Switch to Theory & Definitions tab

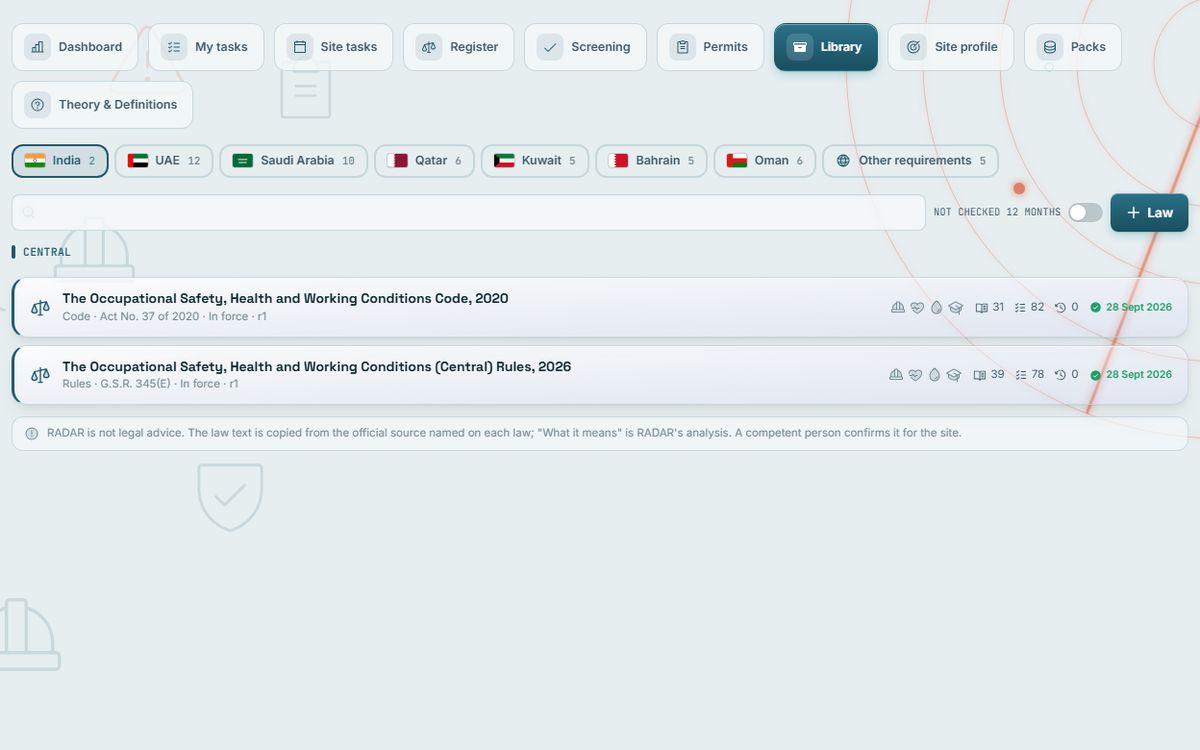(102, 105)
